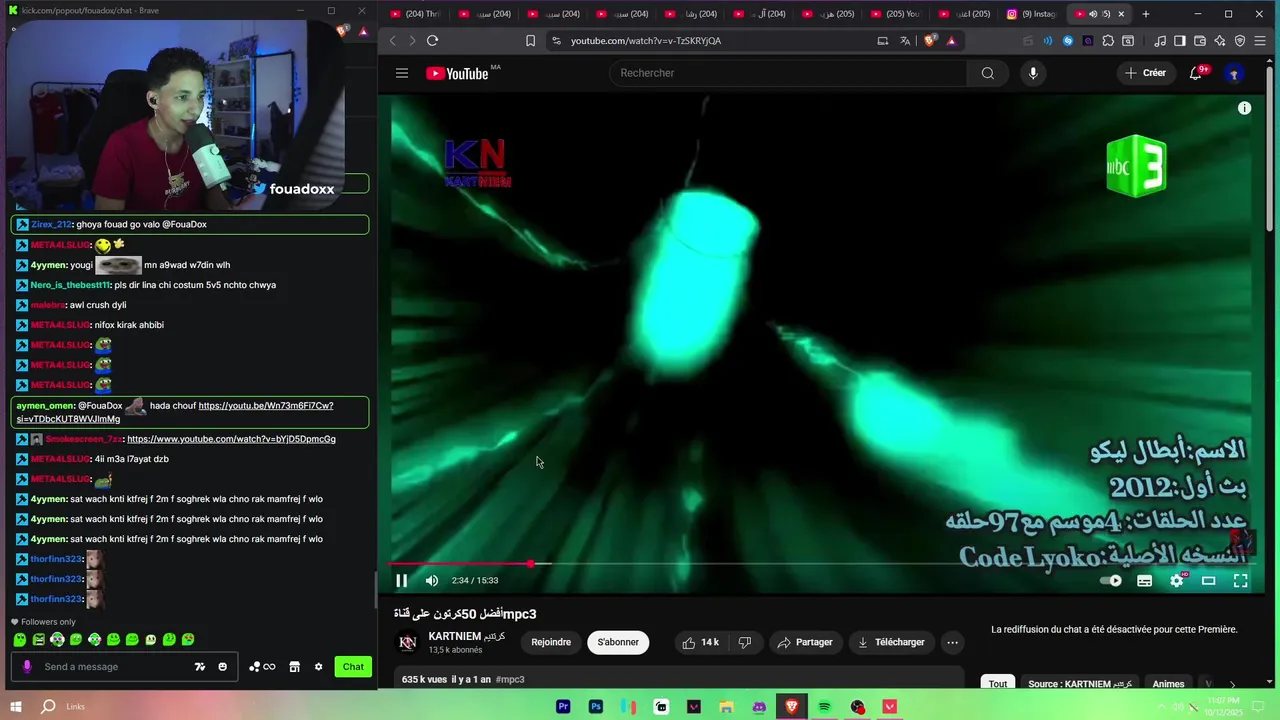Open YouTube notifications bell
The width and height of the screenshot is (1280, 720).
pyautogui.click(x=1195, y=73)
